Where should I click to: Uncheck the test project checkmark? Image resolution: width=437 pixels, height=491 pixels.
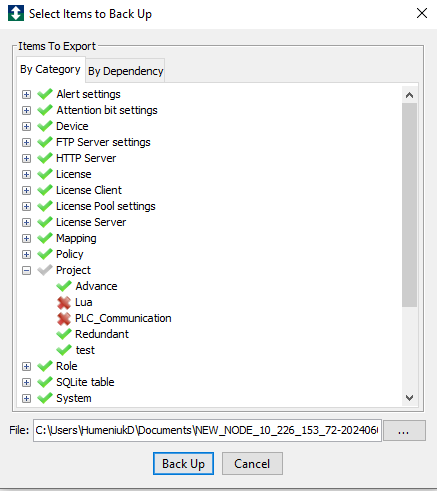coord(64,350)
